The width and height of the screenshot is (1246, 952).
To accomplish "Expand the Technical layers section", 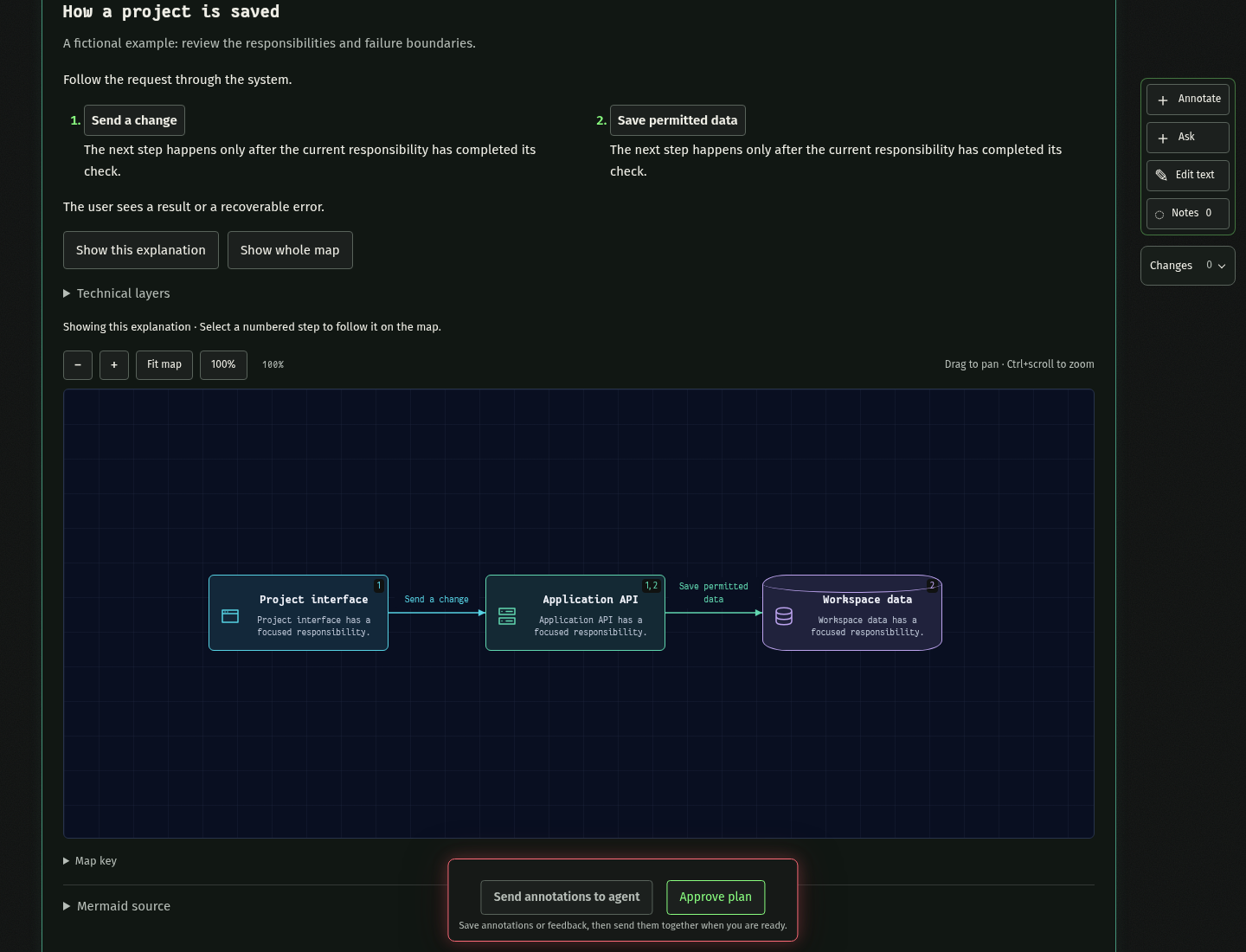I will [x=117, y=294].
